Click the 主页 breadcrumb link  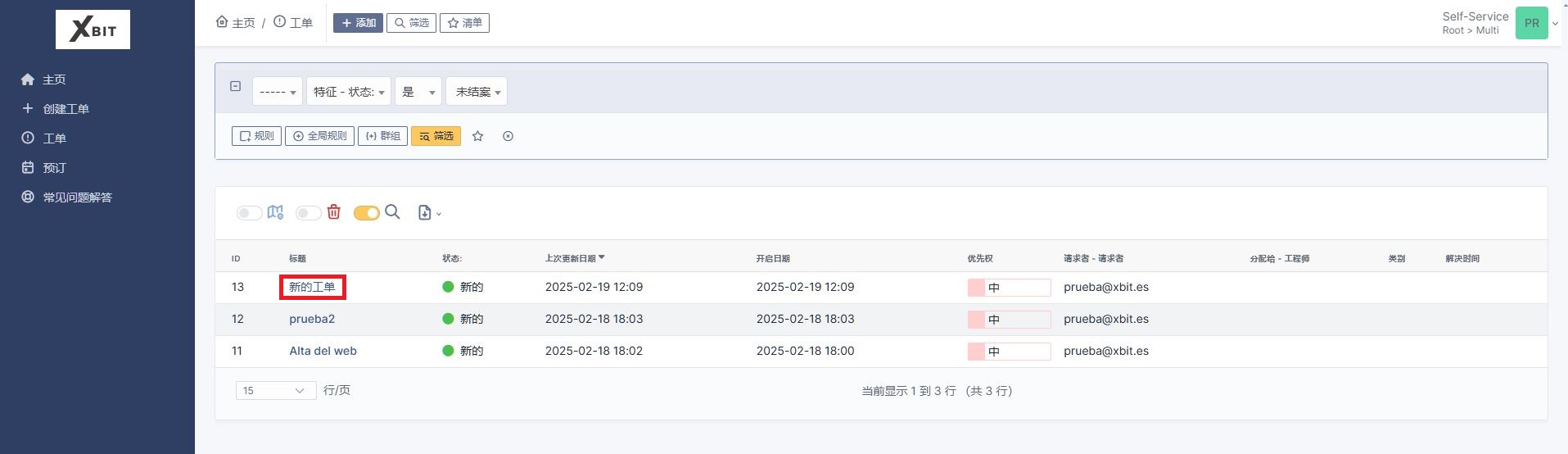[x=236, y=22]
